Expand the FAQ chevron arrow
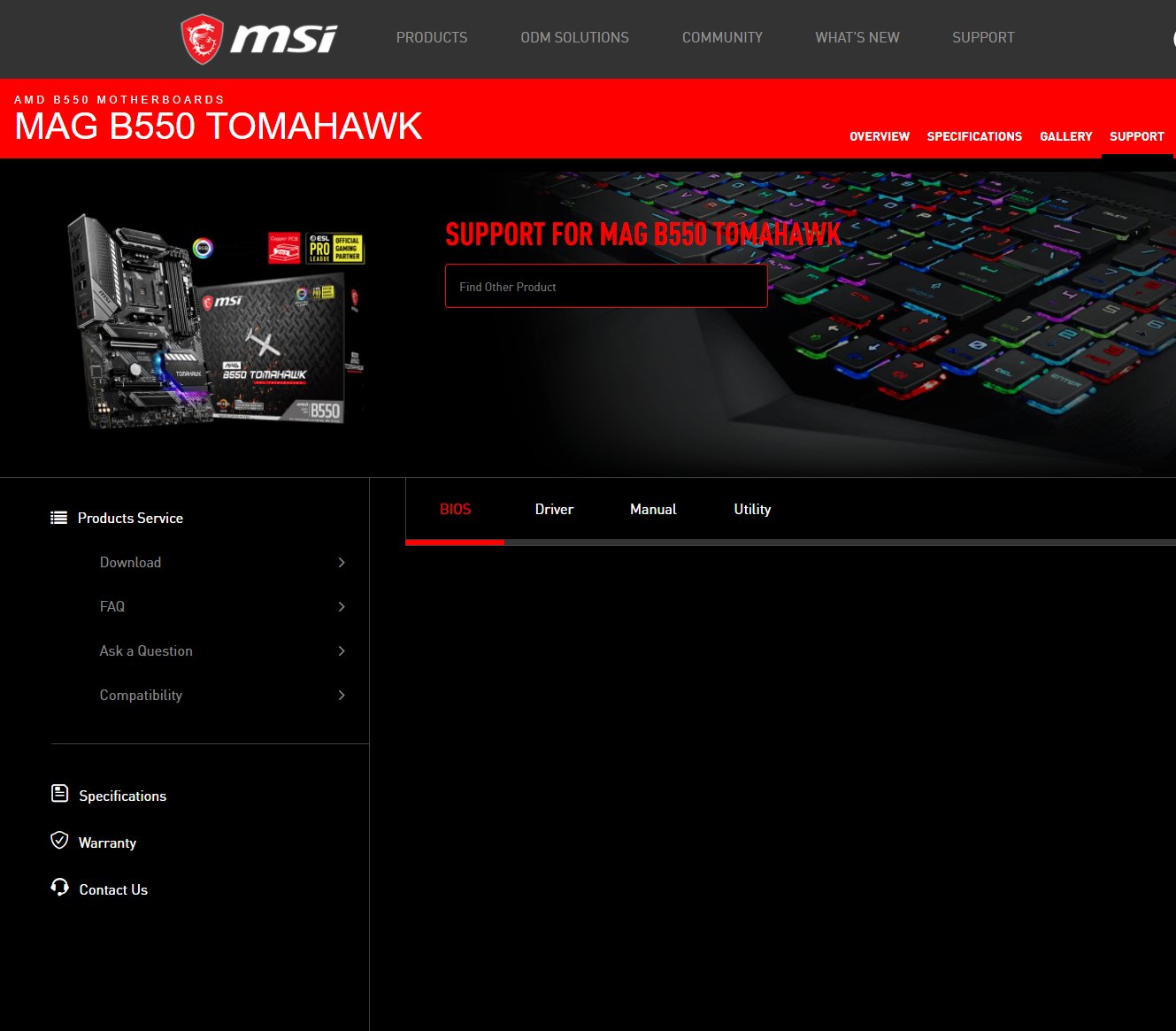 click(x=342, y=607)
